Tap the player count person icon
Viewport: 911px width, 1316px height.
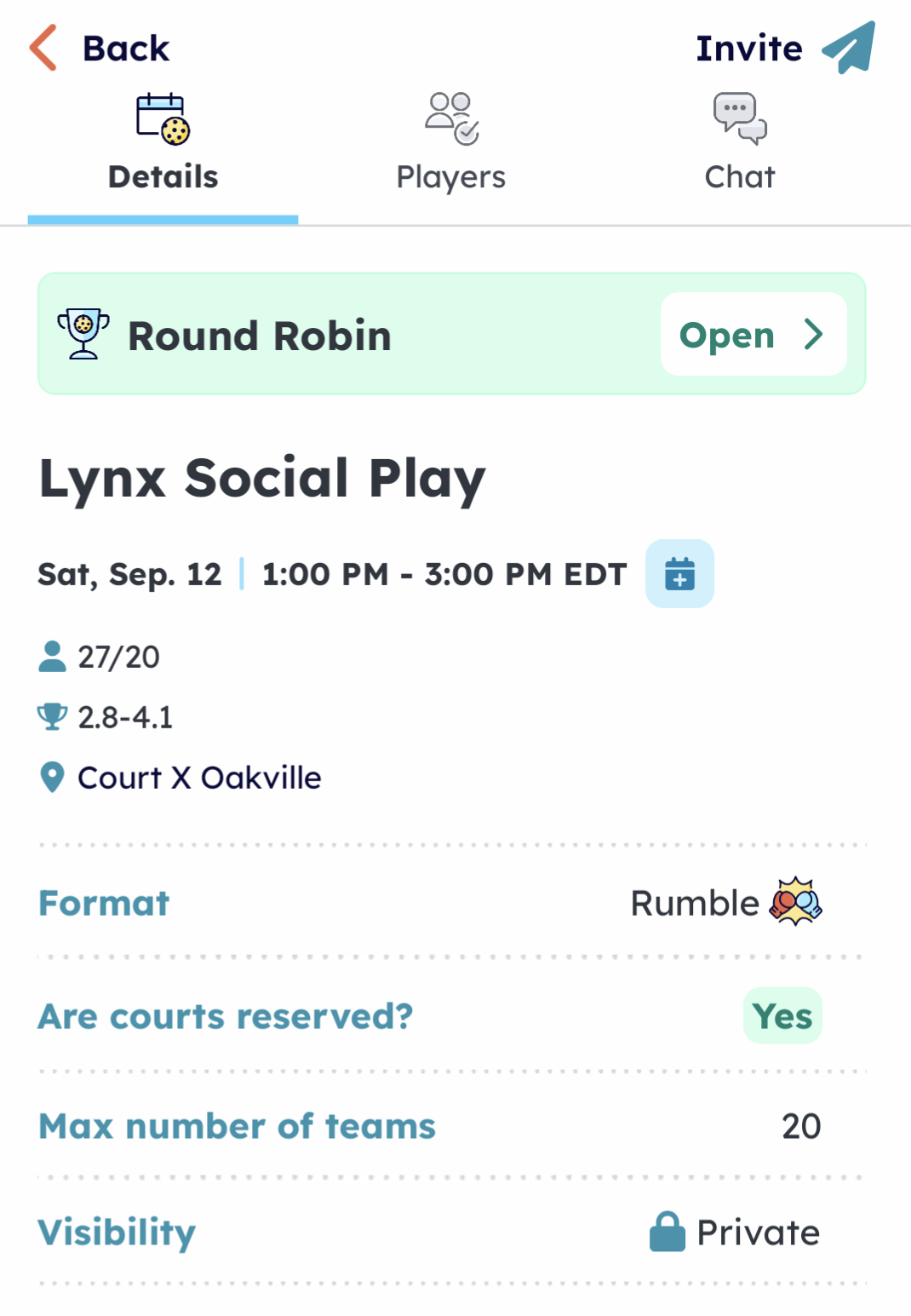[52, 657]
